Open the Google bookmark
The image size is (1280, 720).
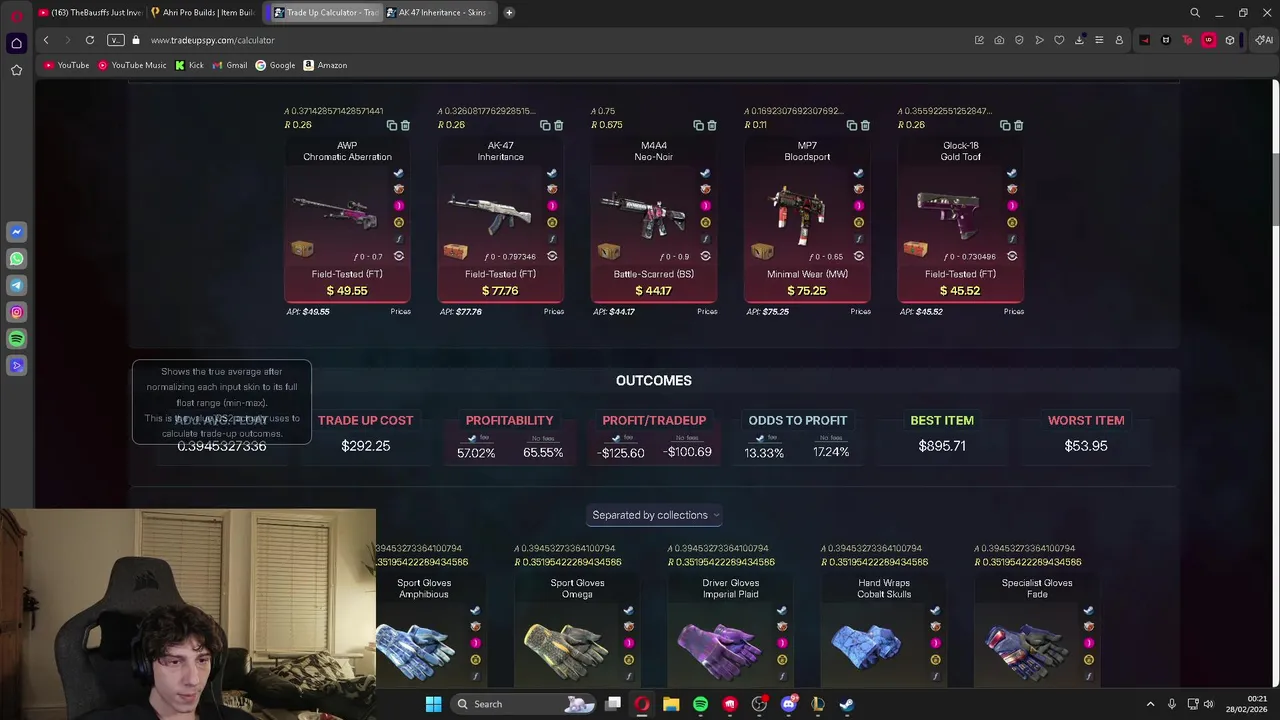click(x=275, y=65)
